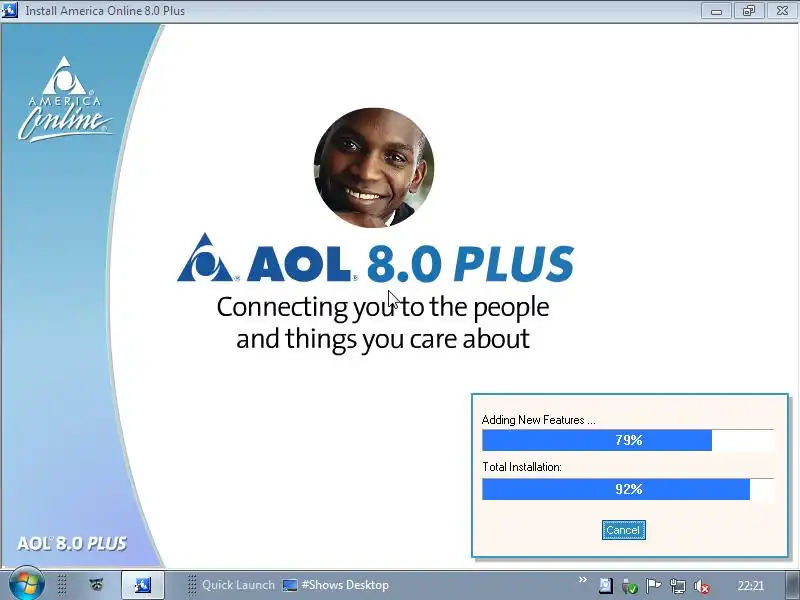Click the #Shows Desktop quick launch item

(336, 585)
